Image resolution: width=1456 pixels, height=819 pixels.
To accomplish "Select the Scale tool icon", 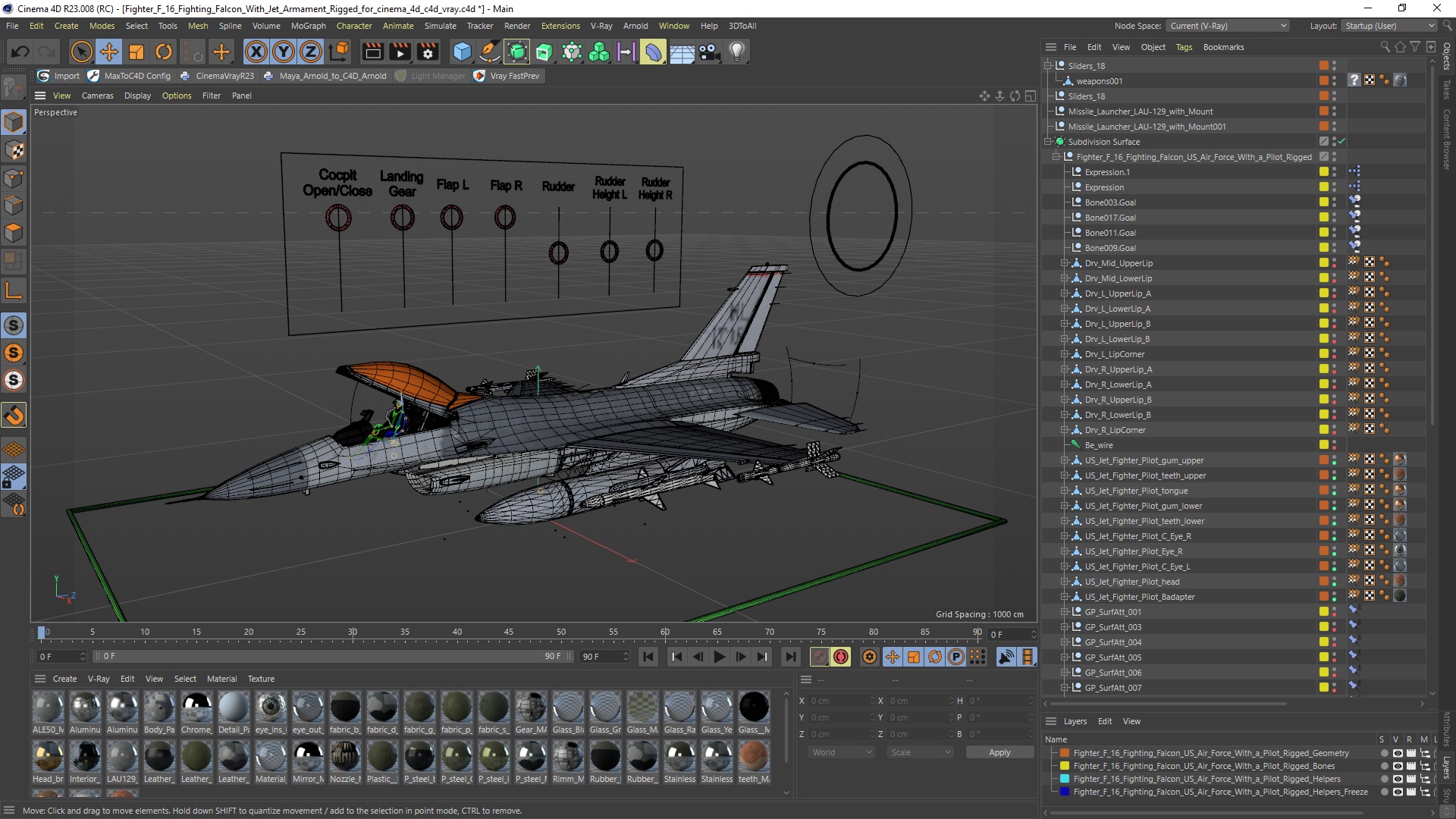I will coord(136,52).
